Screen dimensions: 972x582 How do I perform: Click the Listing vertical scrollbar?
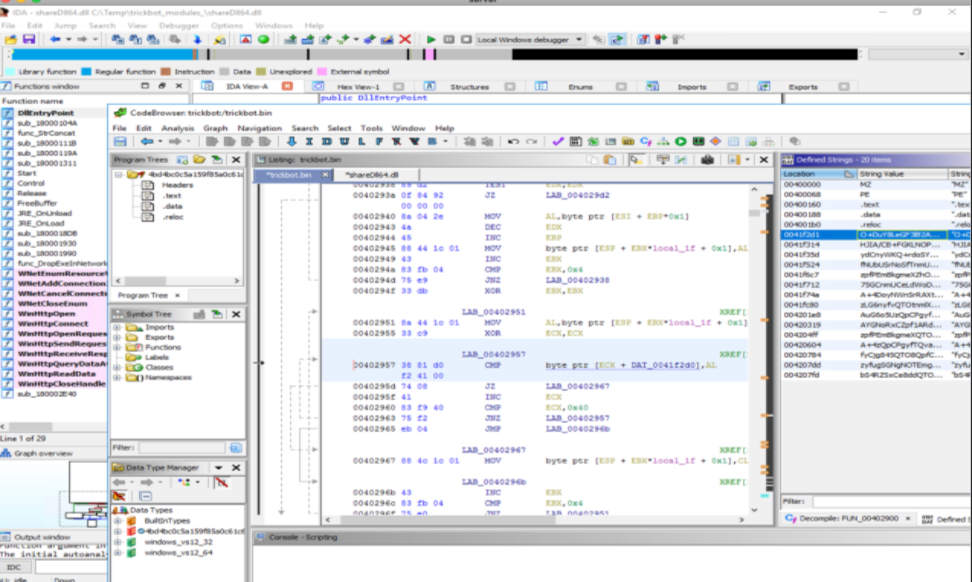coord(754,349)
